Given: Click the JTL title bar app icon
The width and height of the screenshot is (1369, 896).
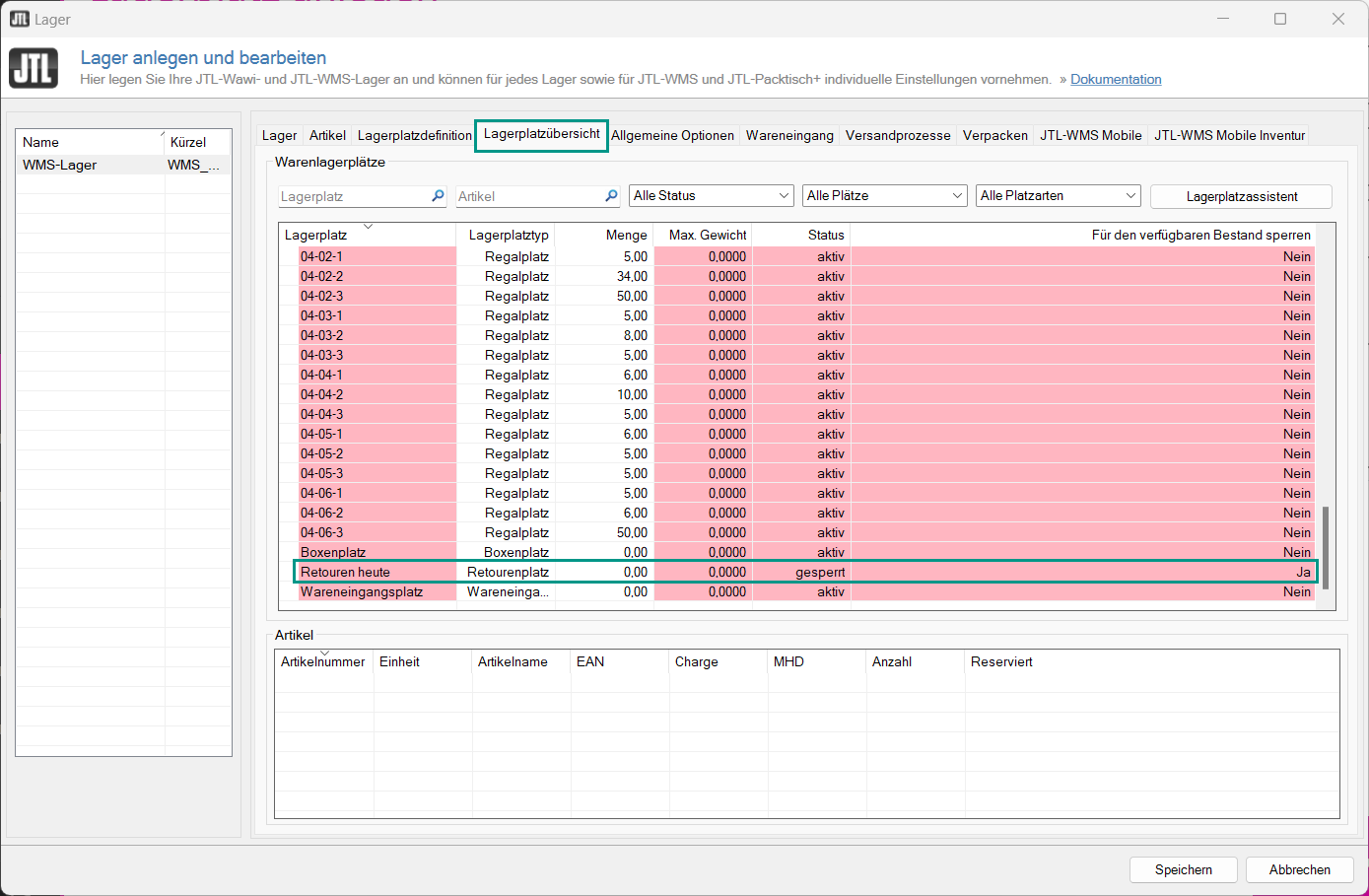Looking at the screenshot, I should pos(20,19).
